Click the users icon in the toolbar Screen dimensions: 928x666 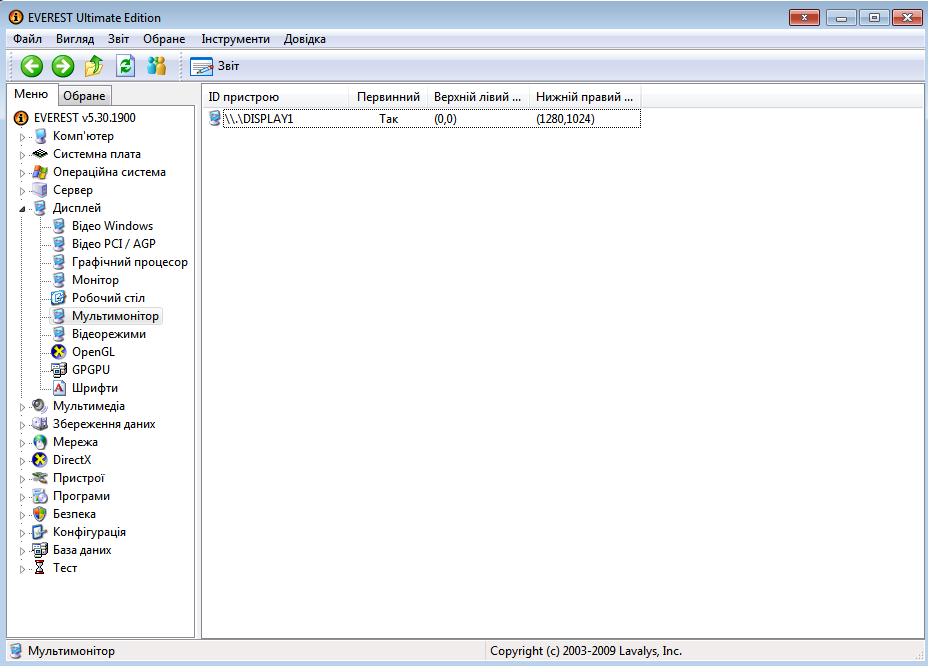156,66
